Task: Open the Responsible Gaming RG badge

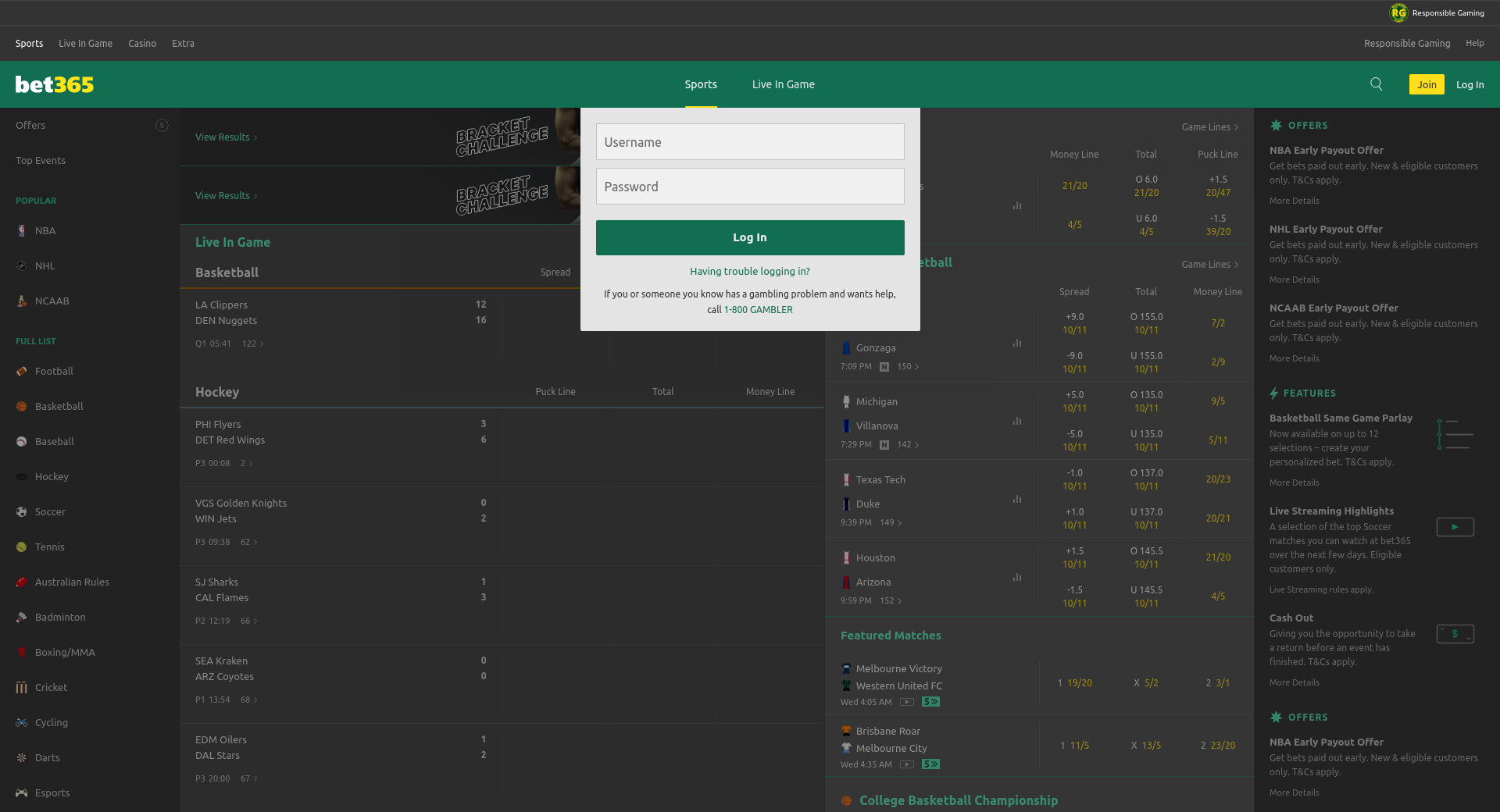Action: [1398, 12]
